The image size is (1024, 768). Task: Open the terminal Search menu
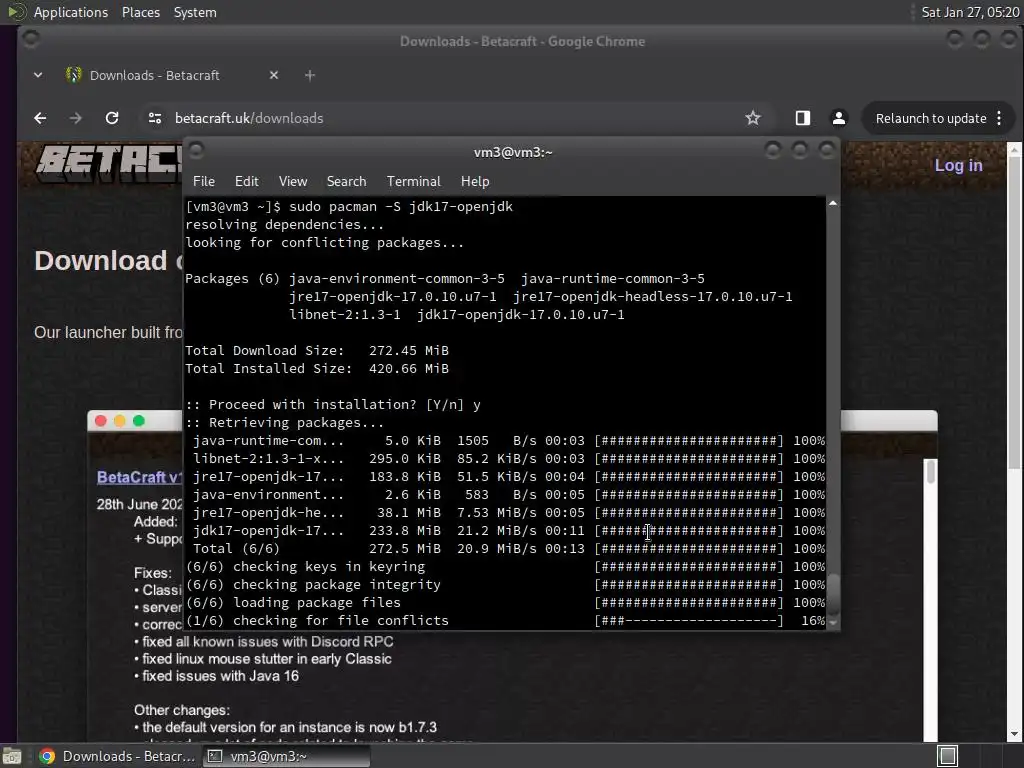[346, 182]
